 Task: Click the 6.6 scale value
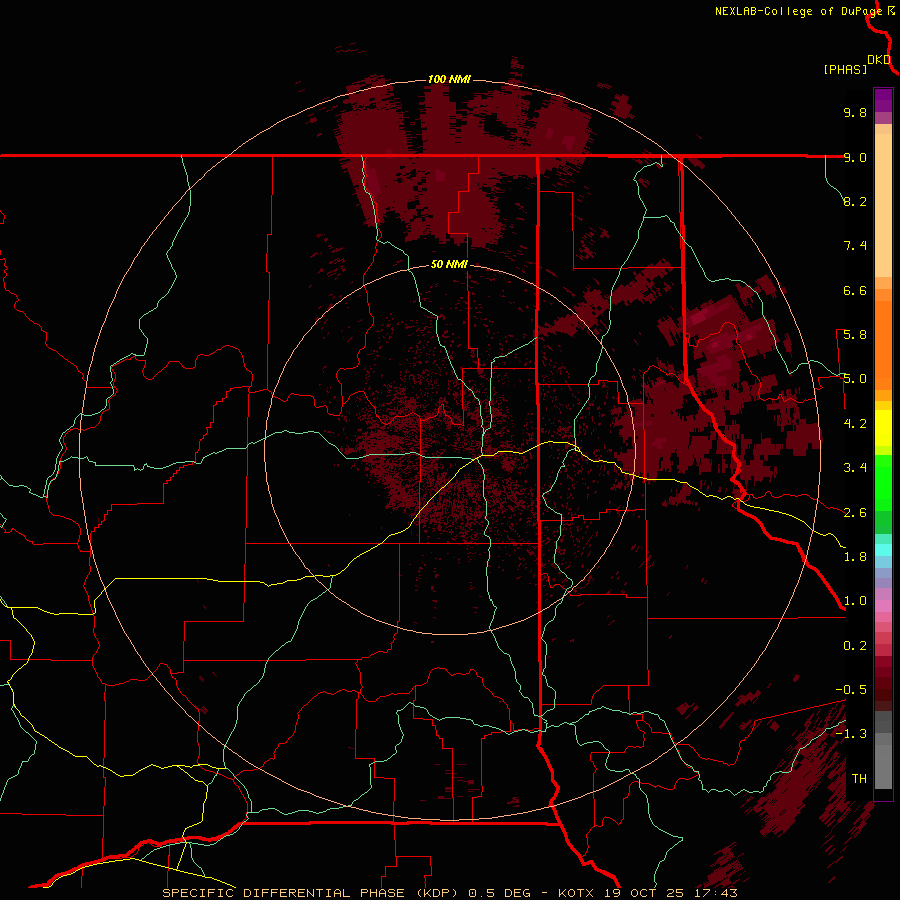pos(855,290)
